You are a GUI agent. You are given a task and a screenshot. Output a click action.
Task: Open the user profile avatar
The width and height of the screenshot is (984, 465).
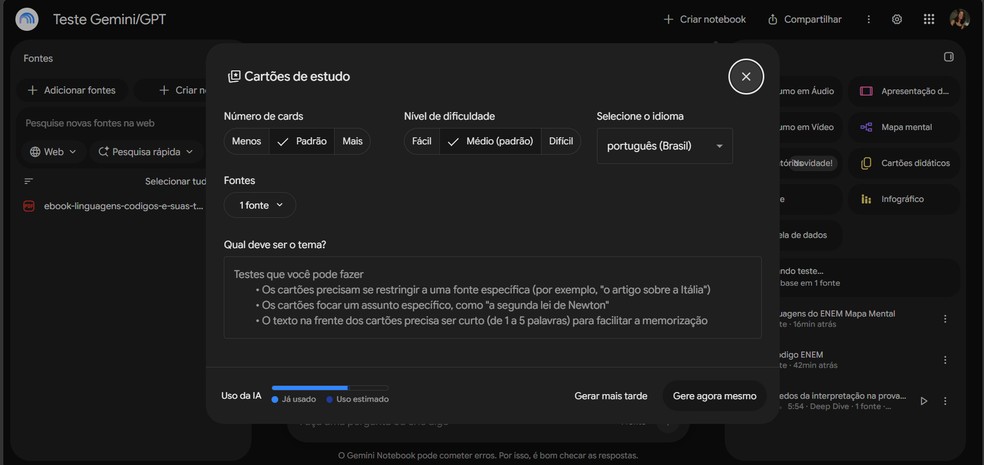tap(960, 19)
